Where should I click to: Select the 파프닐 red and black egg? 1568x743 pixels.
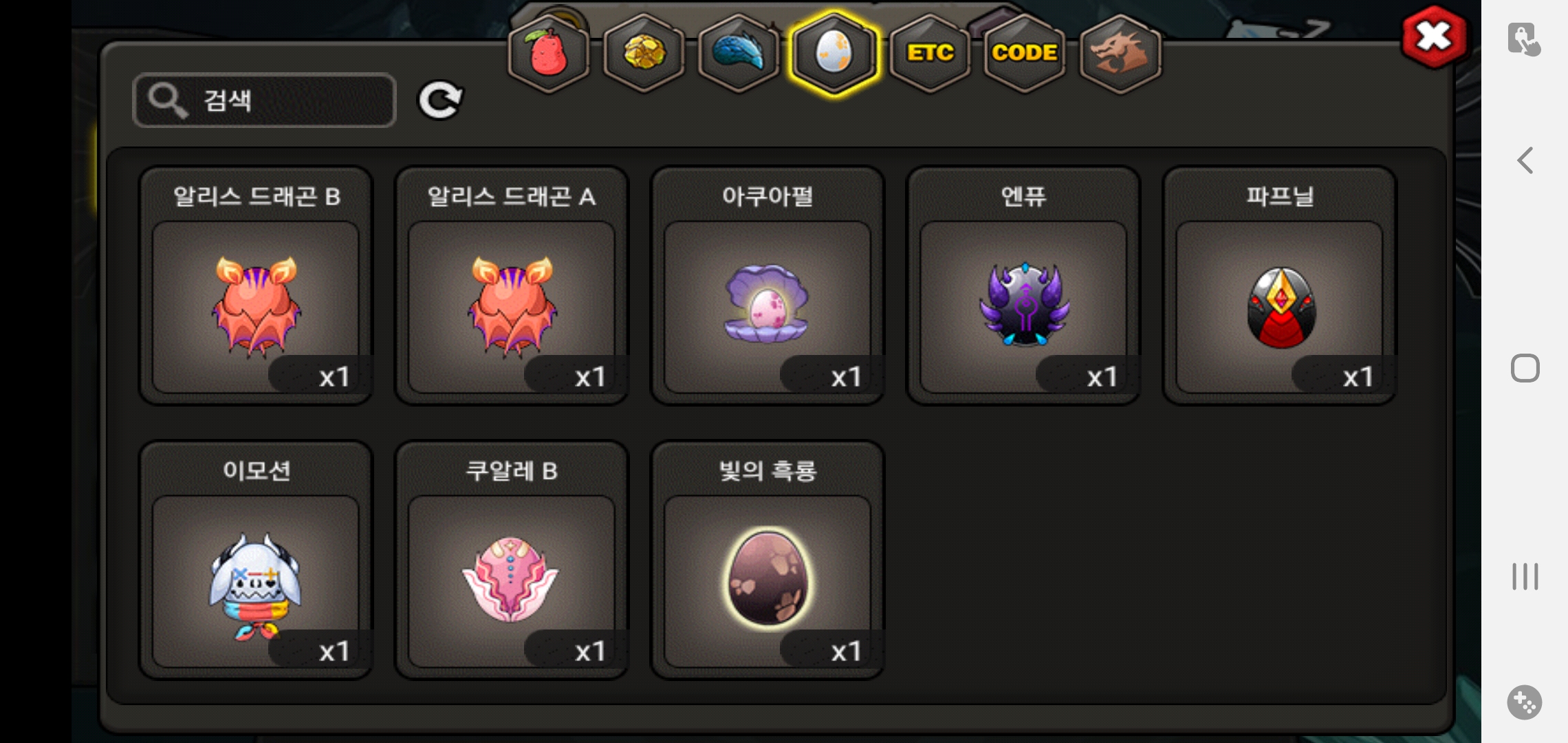[x=1279, y=286]
